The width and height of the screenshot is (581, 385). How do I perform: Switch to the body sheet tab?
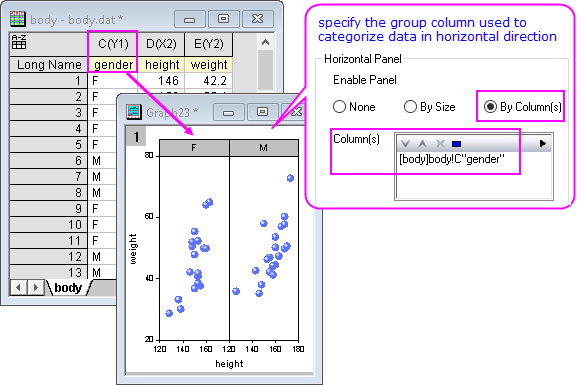(x=68, y=288)
